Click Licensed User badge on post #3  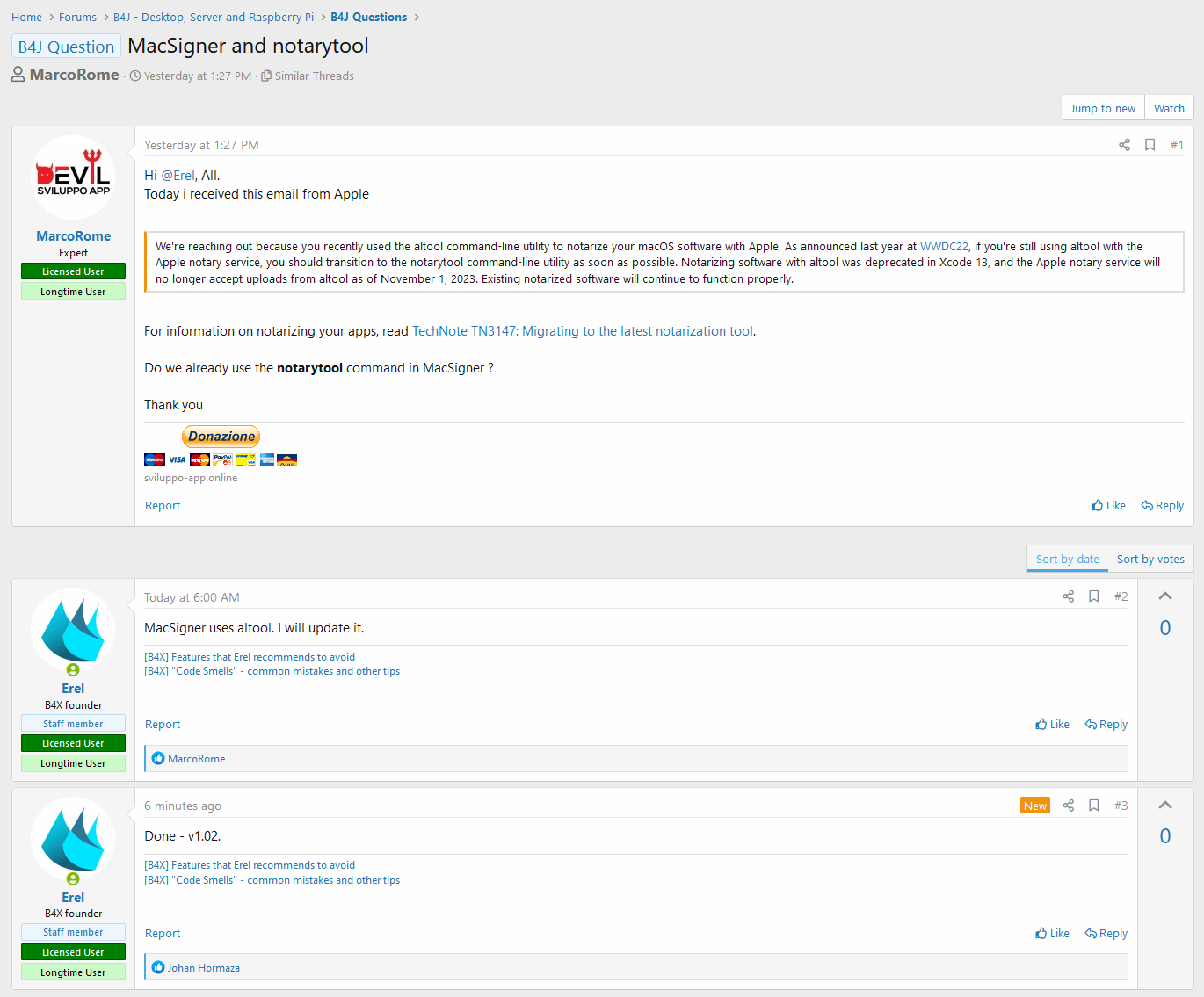click(73, 952)
